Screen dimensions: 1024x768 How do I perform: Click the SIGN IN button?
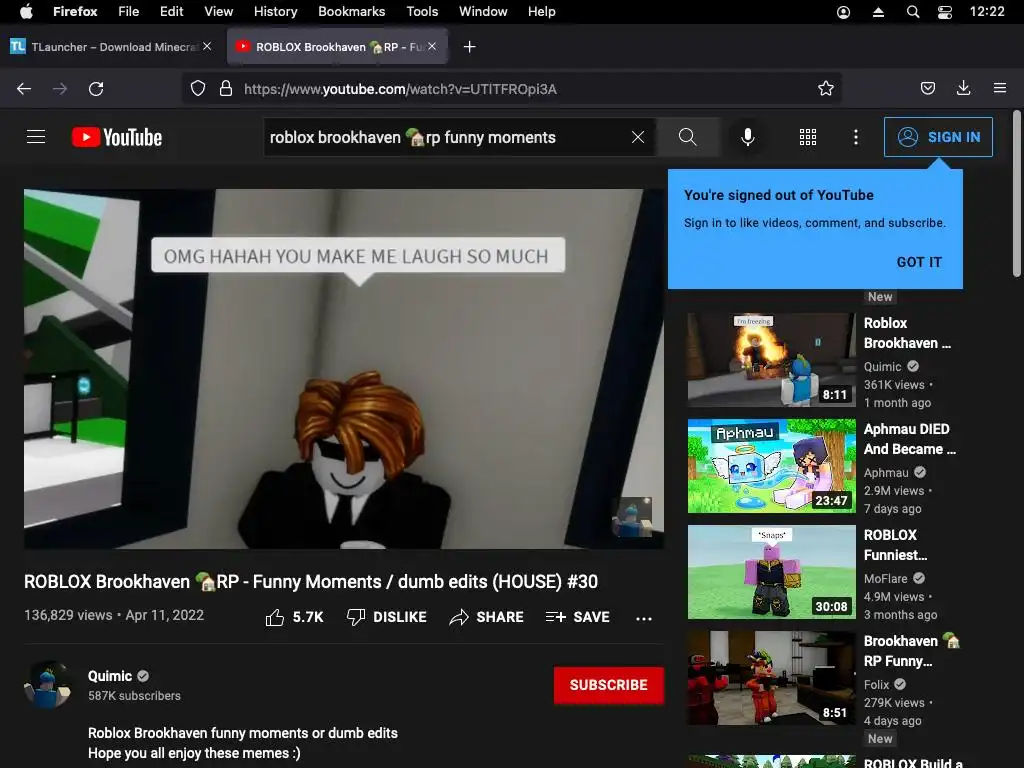(938, 137)
